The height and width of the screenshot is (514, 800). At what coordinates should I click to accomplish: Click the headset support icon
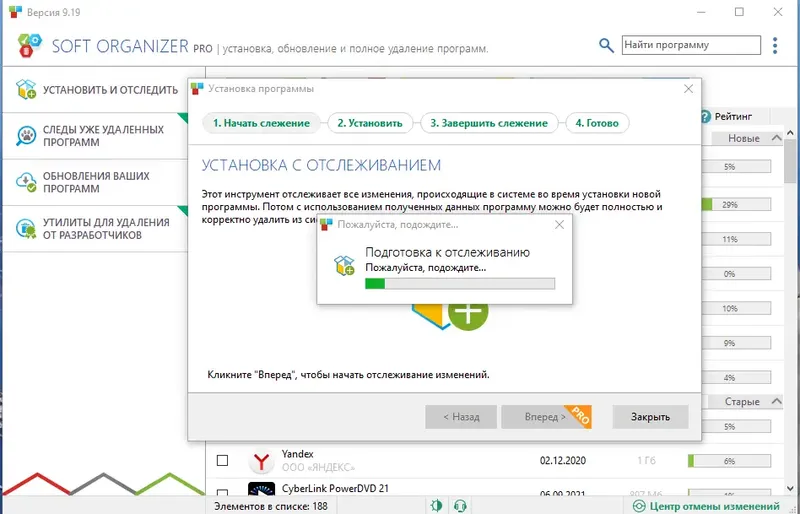coord(460,506)
